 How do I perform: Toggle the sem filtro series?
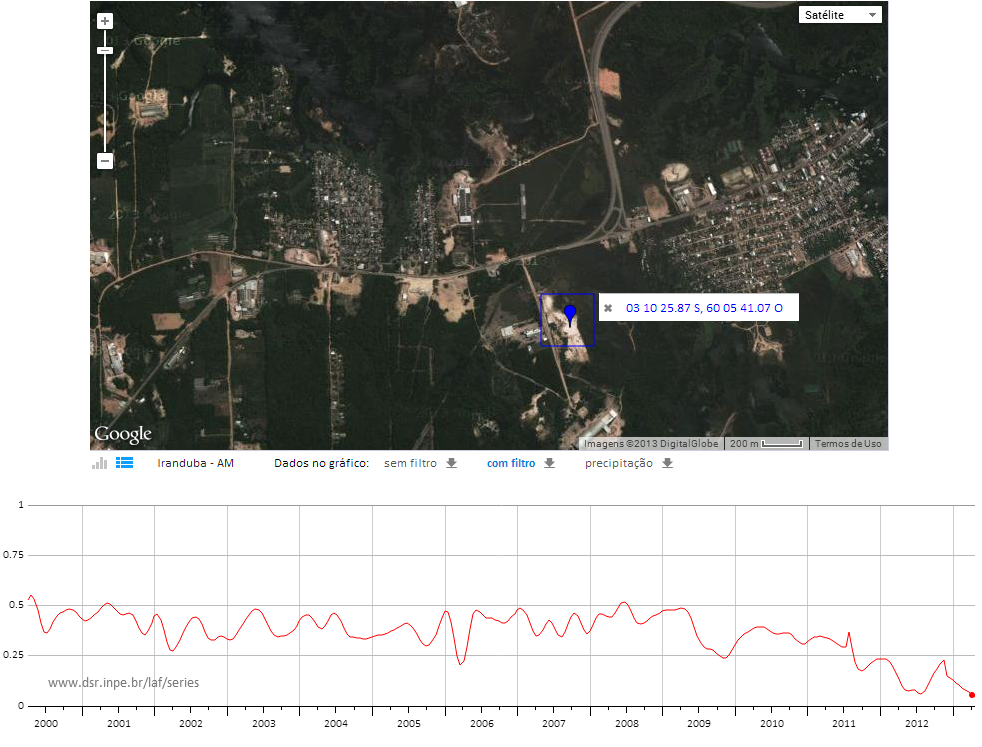click(x=410, y=463)
